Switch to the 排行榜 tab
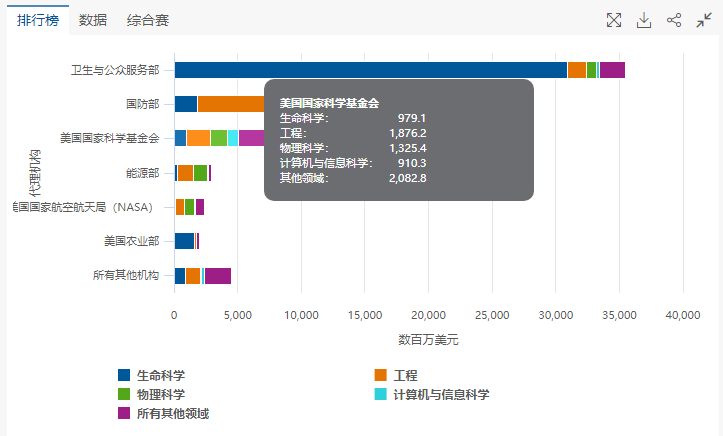The height and width of the screenshot is (436, 723). coord(38,20)
